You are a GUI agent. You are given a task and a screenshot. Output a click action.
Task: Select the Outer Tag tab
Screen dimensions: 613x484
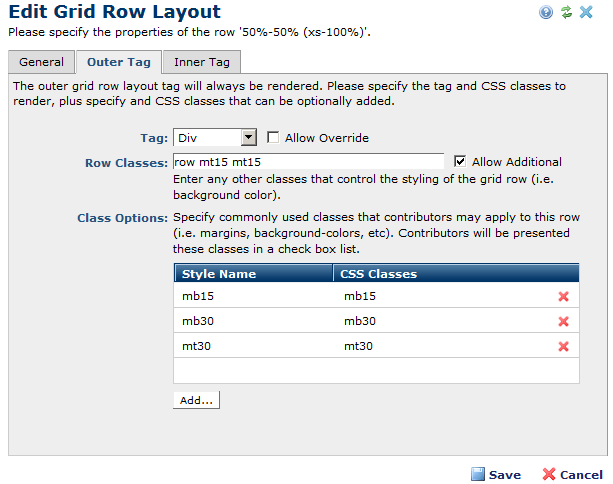[118, 62]
